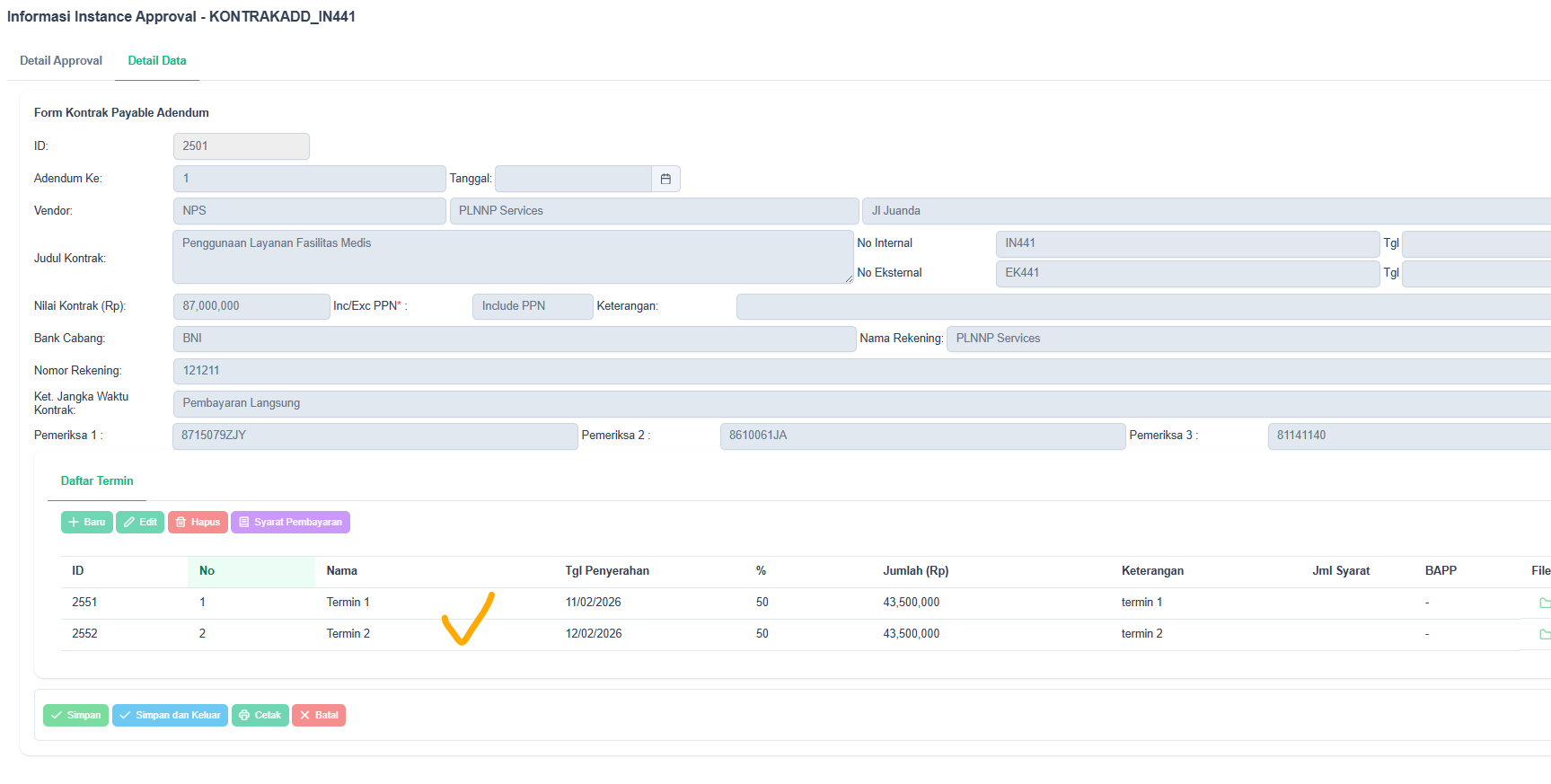This screenshot has height=784, width=1551.
Task: Click the Judul Kontrak text area
Action: point(512,258)
